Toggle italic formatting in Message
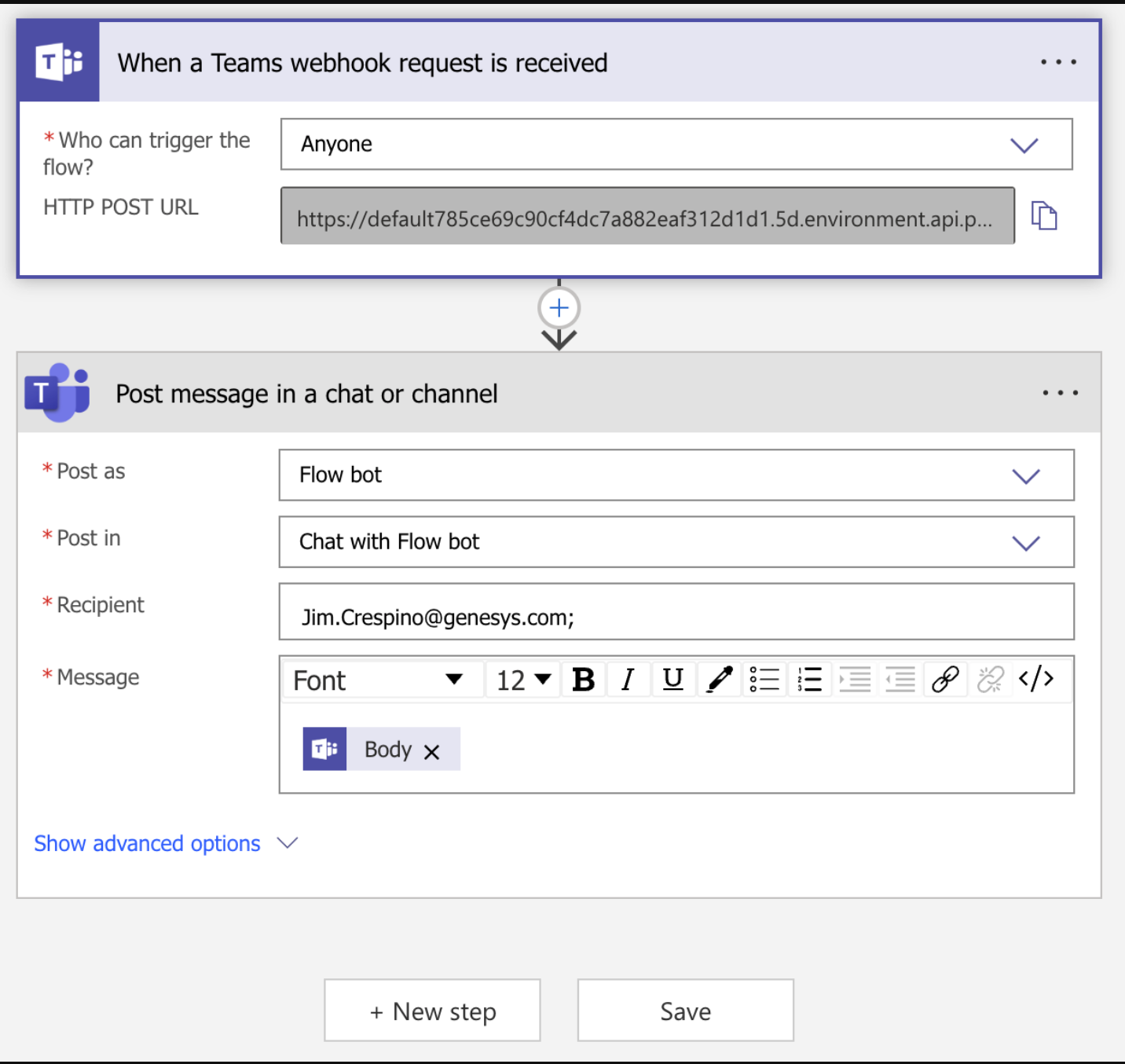The height and width of the screenshot is (1064, 1125). pyautogui.click(x=627, y=680)
